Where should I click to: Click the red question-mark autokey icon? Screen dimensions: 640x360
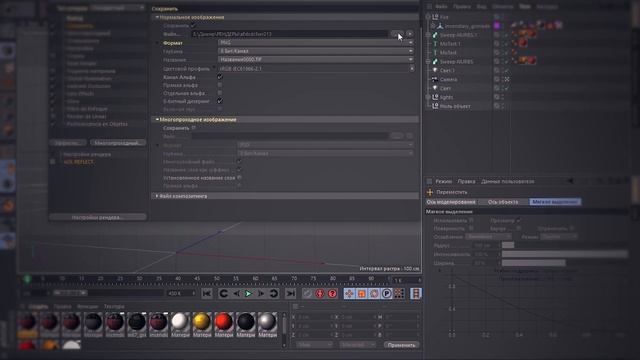332,293
